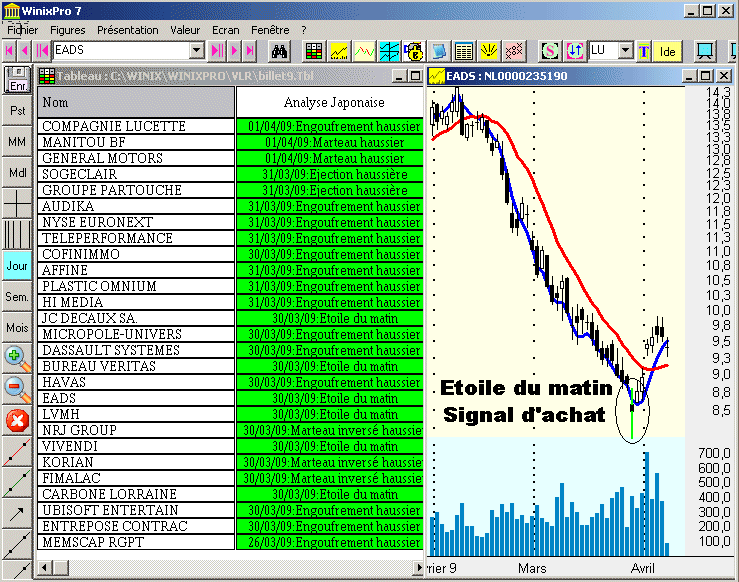Click the red X delete icon
Viewport: 739px width, 582px height.
[x=17, y=420]
